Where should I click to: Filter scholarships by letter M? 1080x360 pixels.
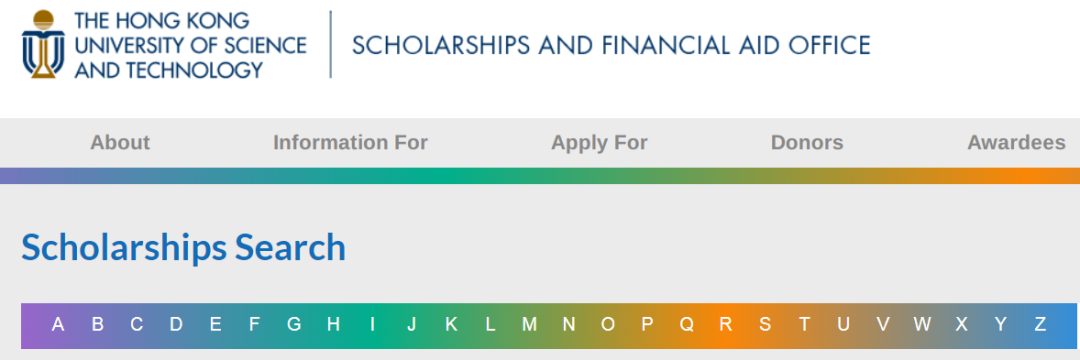click(529, 324)
